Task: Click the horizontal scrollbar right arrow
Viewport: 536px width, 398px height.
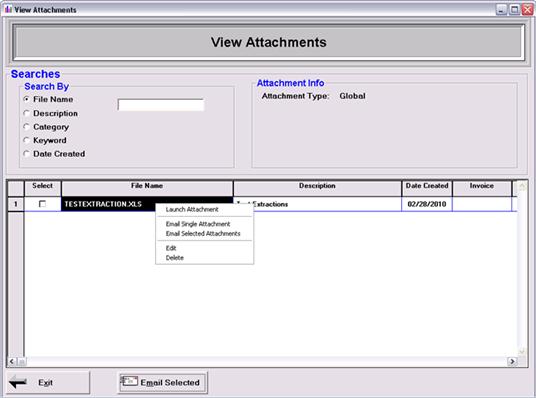Action: [x=512, y=361]
